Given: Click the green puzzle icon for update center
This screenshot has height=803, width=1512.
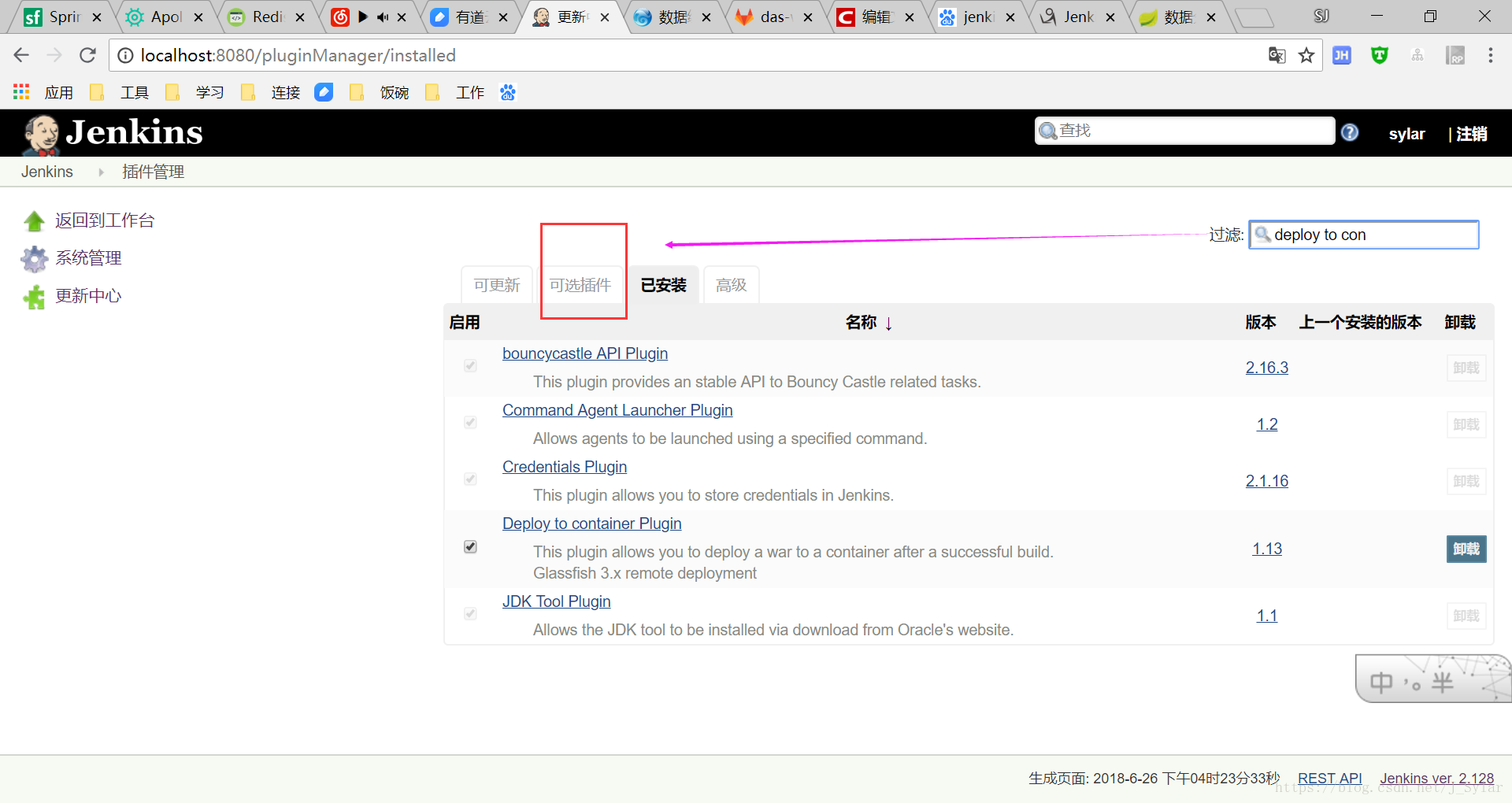Looking at the screenshot, I should (x=34, y=297).
